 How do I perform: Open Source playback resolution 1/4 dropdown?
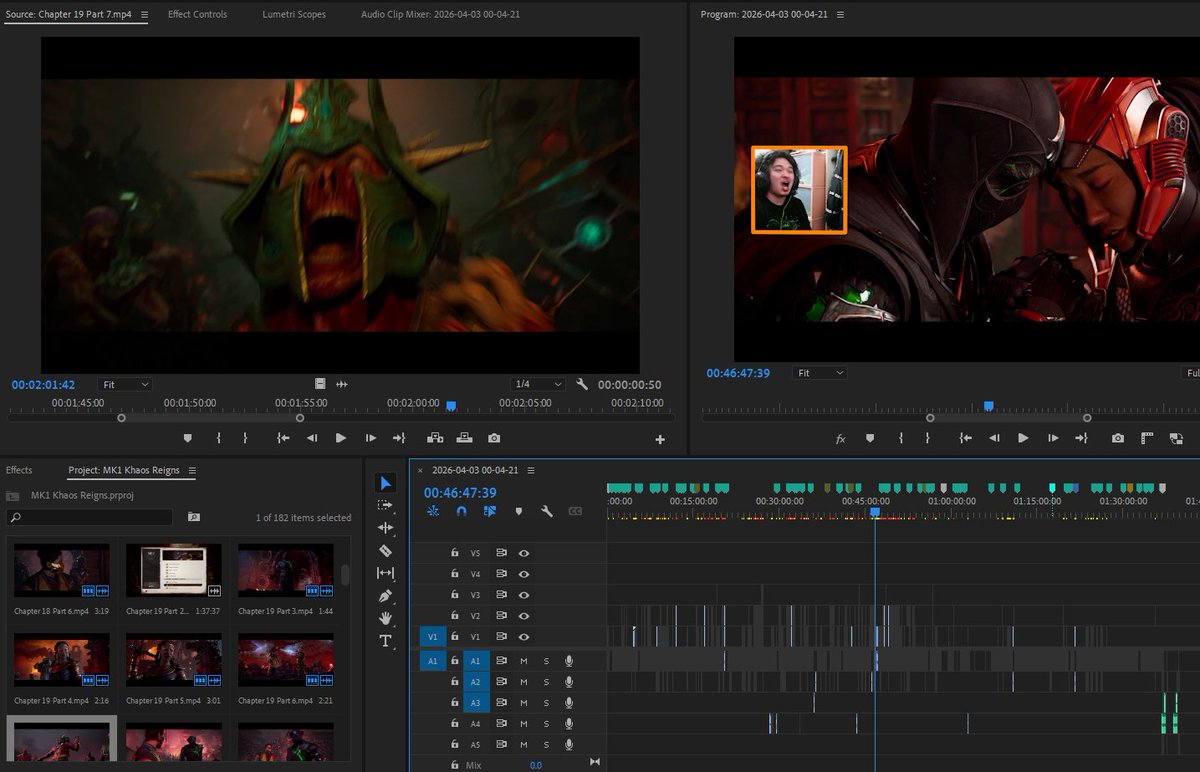538,384
